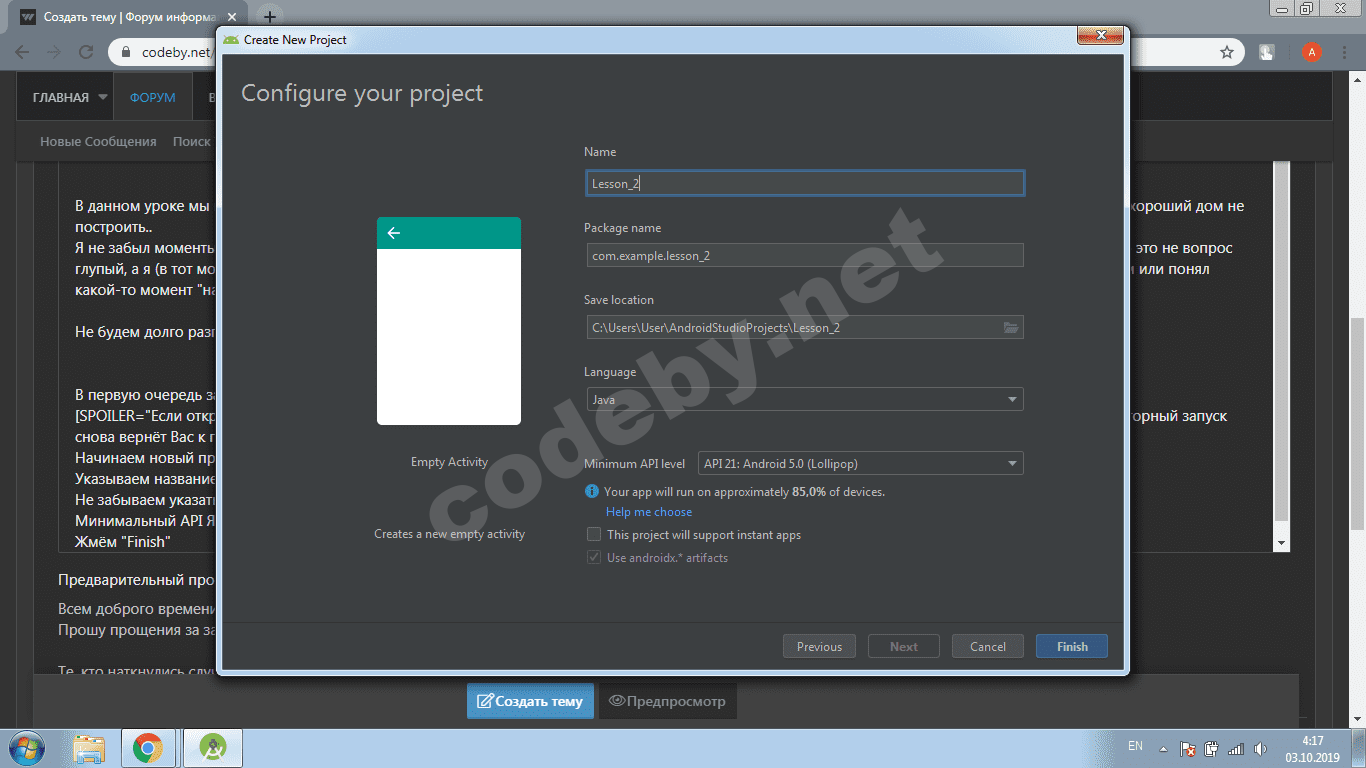
Task: Open the Action Center flag icon
Action: [1188, 748]
